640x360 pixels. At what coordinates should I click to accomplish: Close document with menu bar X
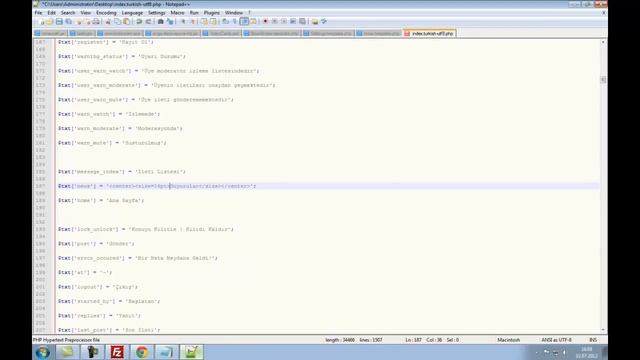604,13
